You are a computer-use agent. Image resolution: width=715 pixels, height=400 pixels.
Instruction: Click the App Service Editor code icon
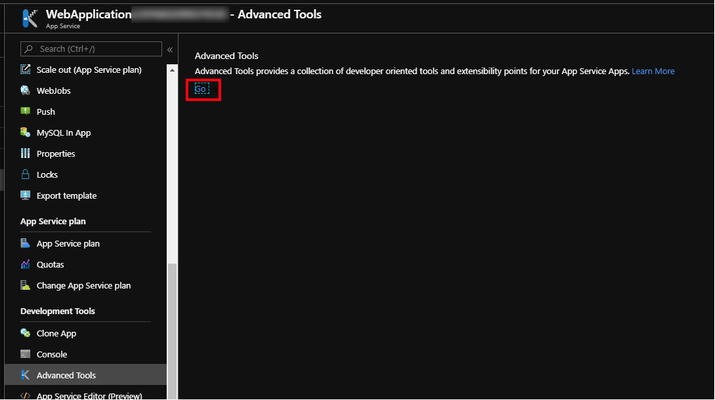click(x=25, y=395)
